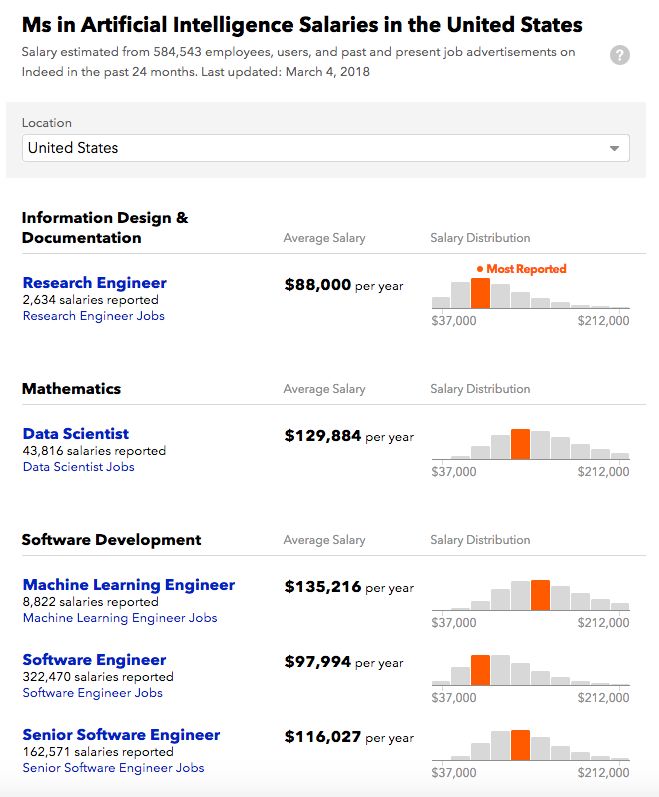Open the Senior Software Engineer title link
Image resolution: width=659 pixels, height=797 pixels.
pyautogui.click(x=122, y=735)
